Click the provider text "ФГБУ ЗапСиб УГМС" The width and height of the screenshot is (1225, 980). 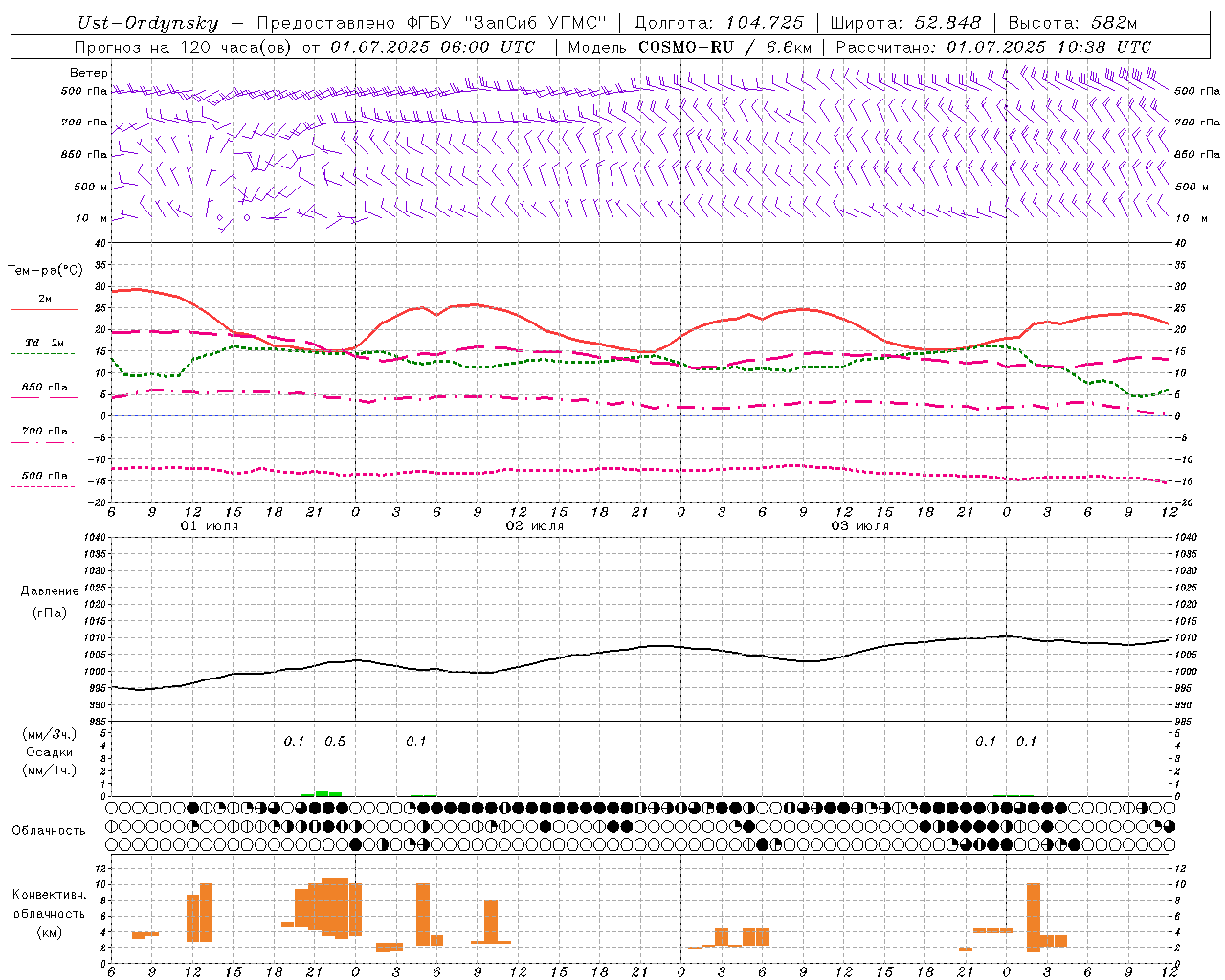coord(509,23)
